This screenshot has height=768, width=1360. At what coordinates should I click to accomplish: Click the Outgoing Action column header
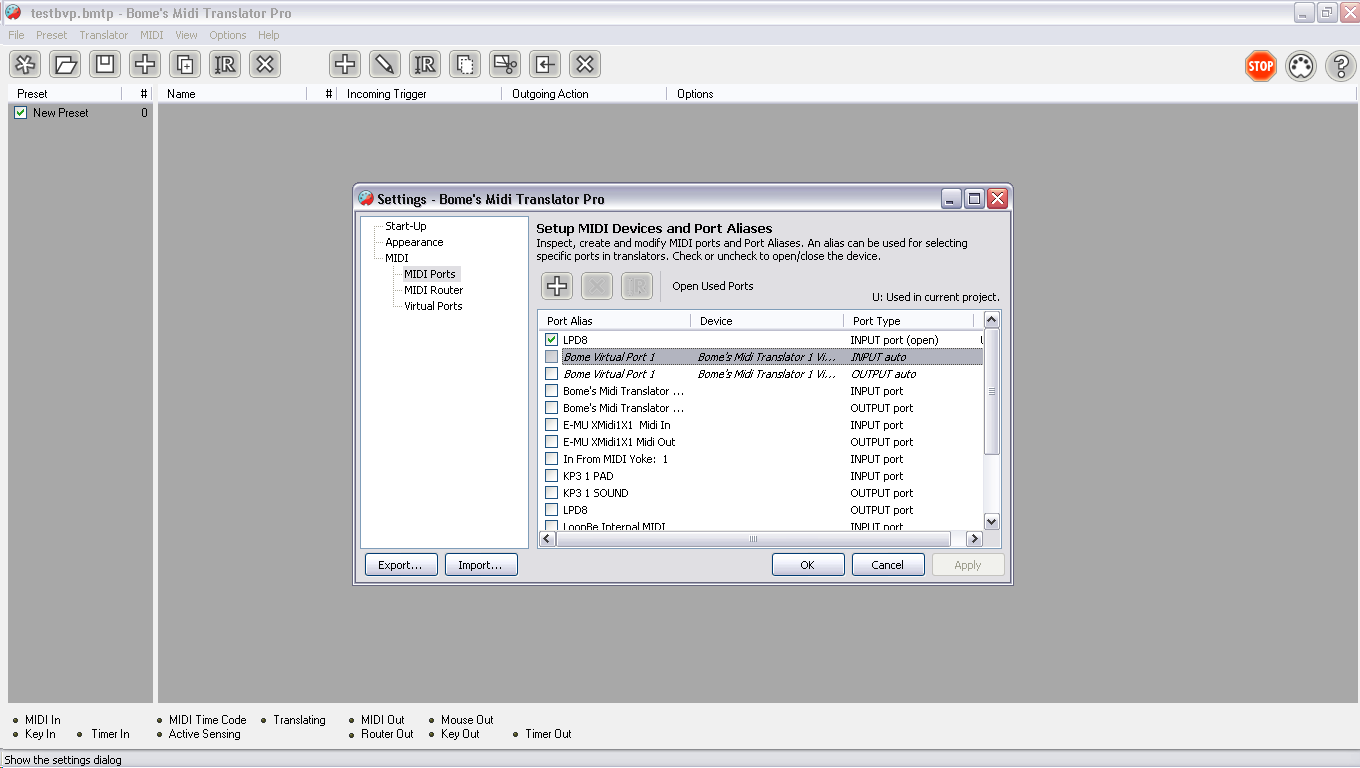tap(584, 94)
